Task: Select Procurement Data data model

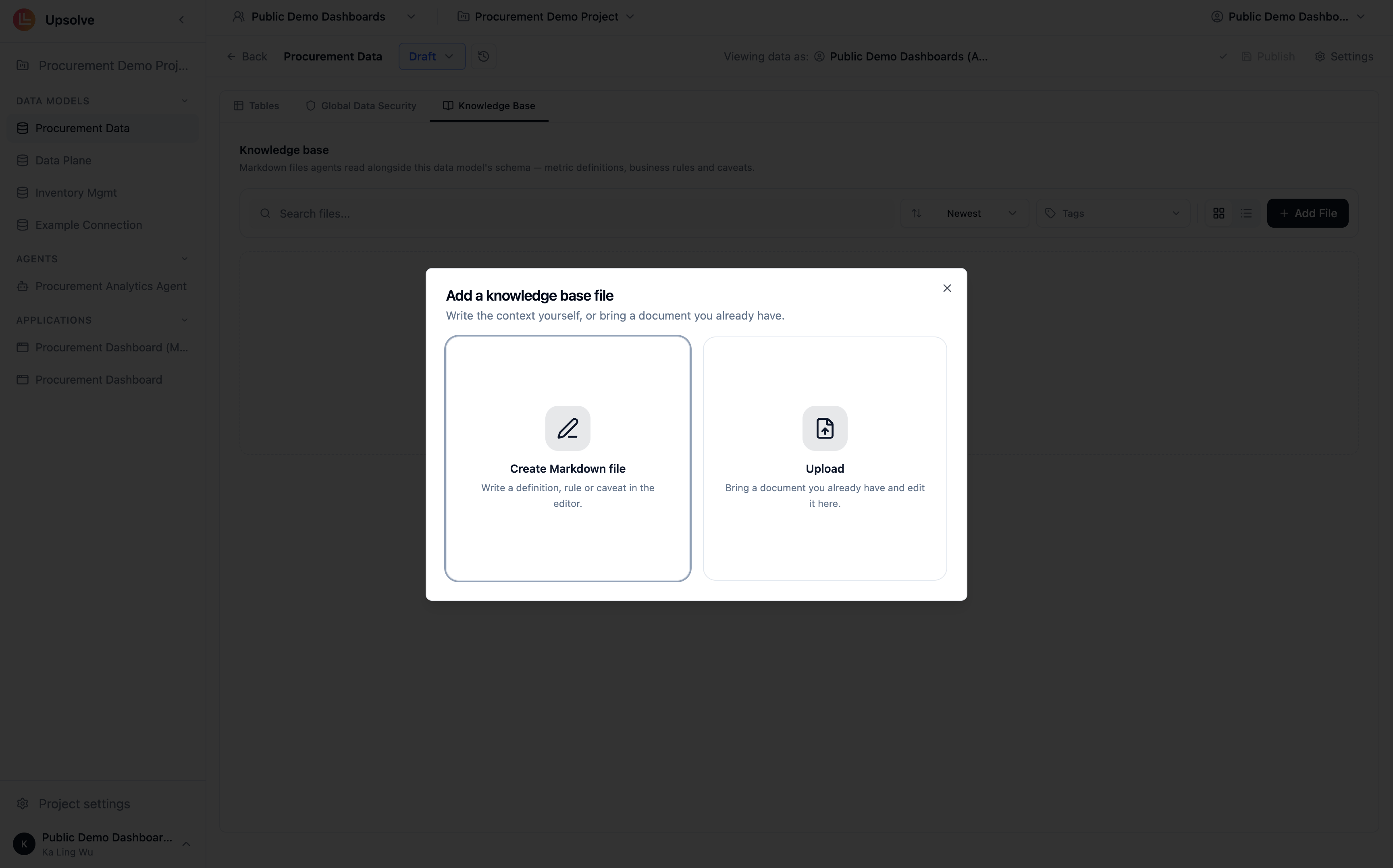Action: tap(103, 128)
